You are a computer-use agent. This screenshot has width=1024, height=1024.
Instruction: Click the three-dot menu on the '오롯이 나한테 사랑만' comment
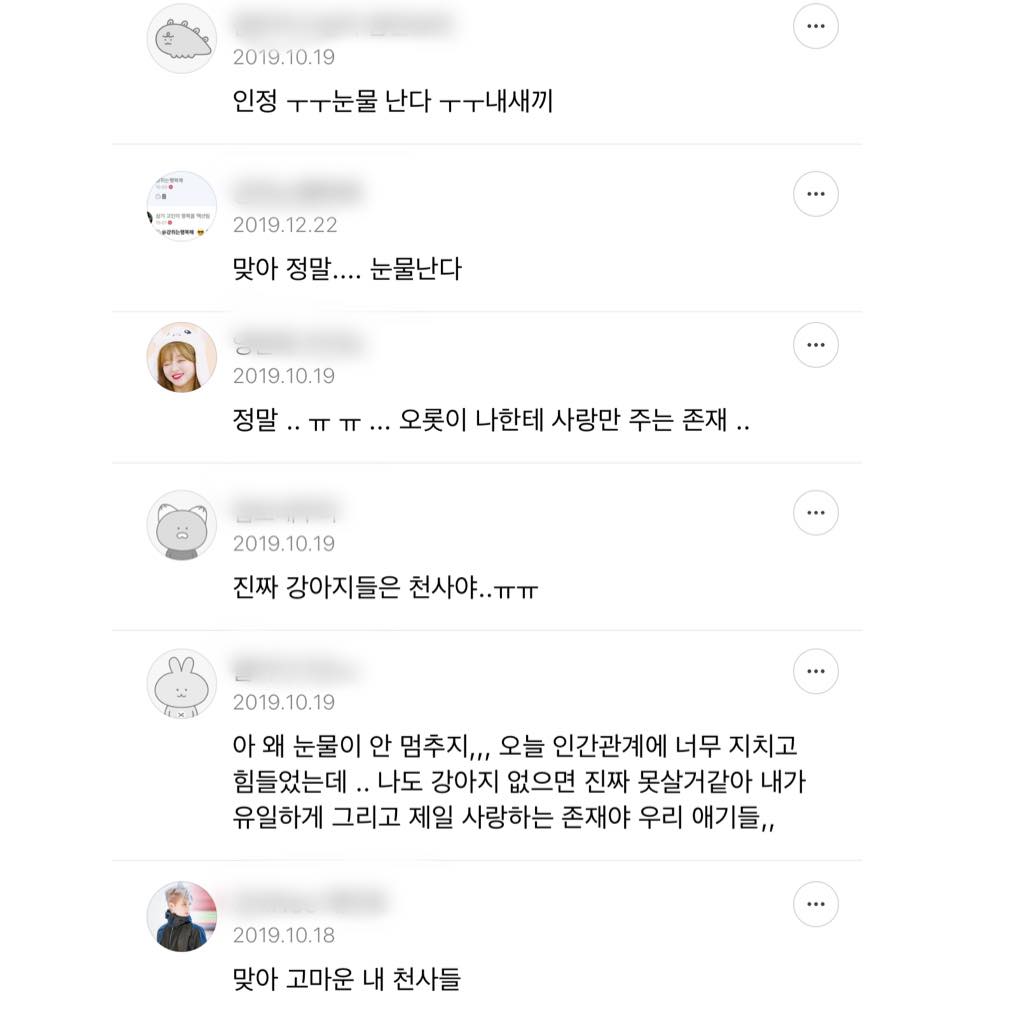(x=815, y=346)
